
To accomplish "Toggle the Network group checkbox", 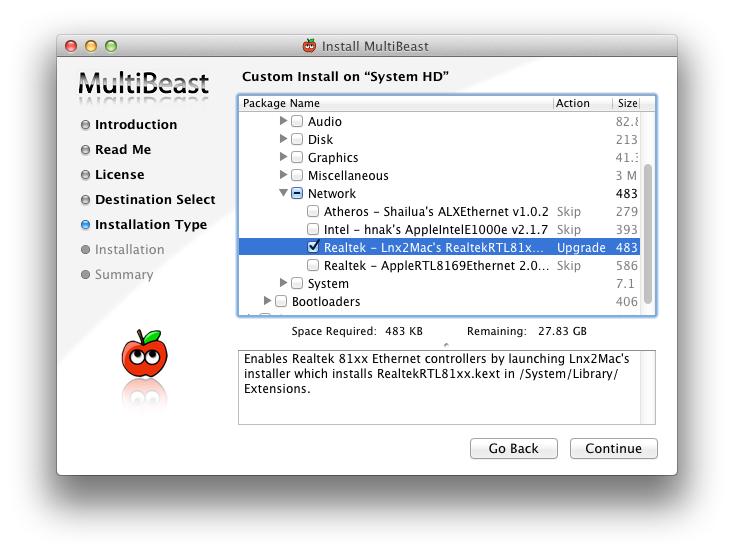I will click(297, 193).
